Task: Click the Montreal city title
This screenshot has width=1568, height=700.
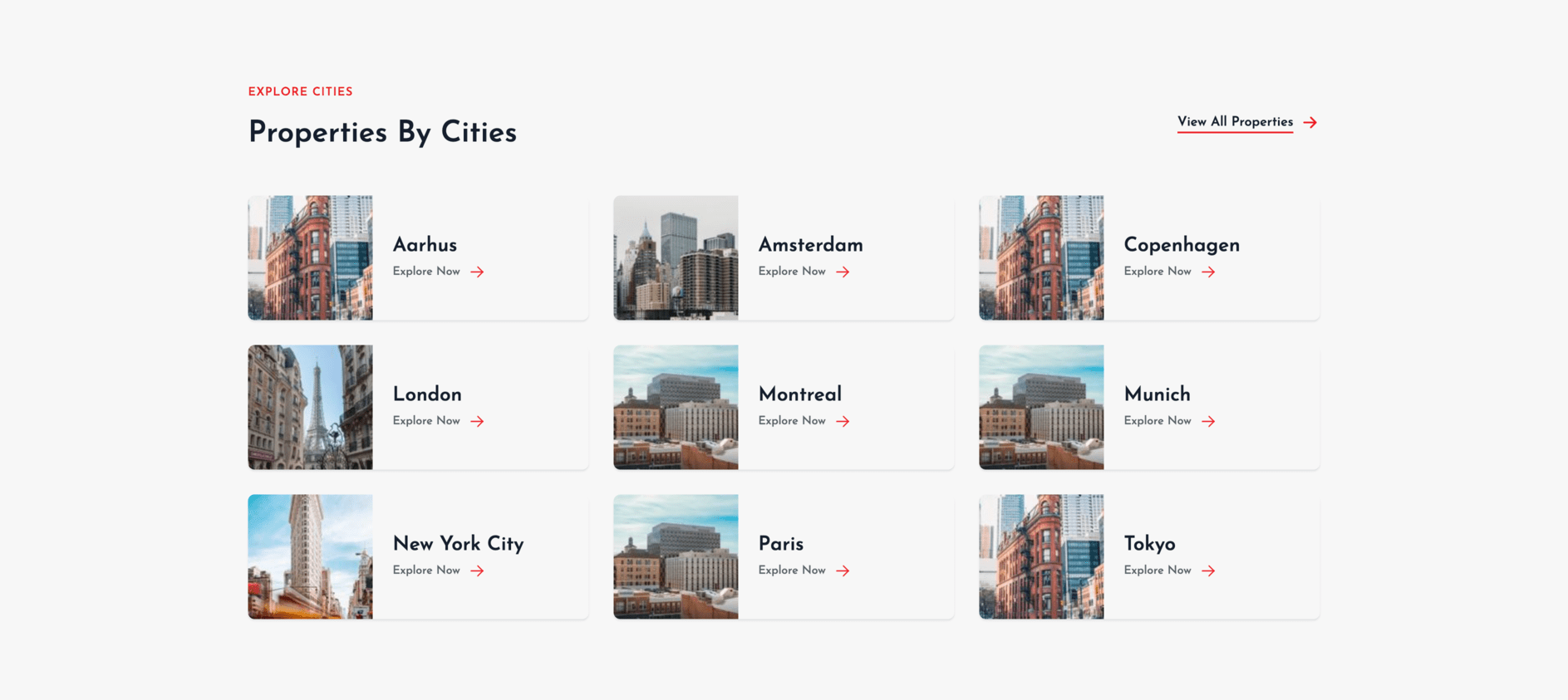Action: click(x=799, y=394)
